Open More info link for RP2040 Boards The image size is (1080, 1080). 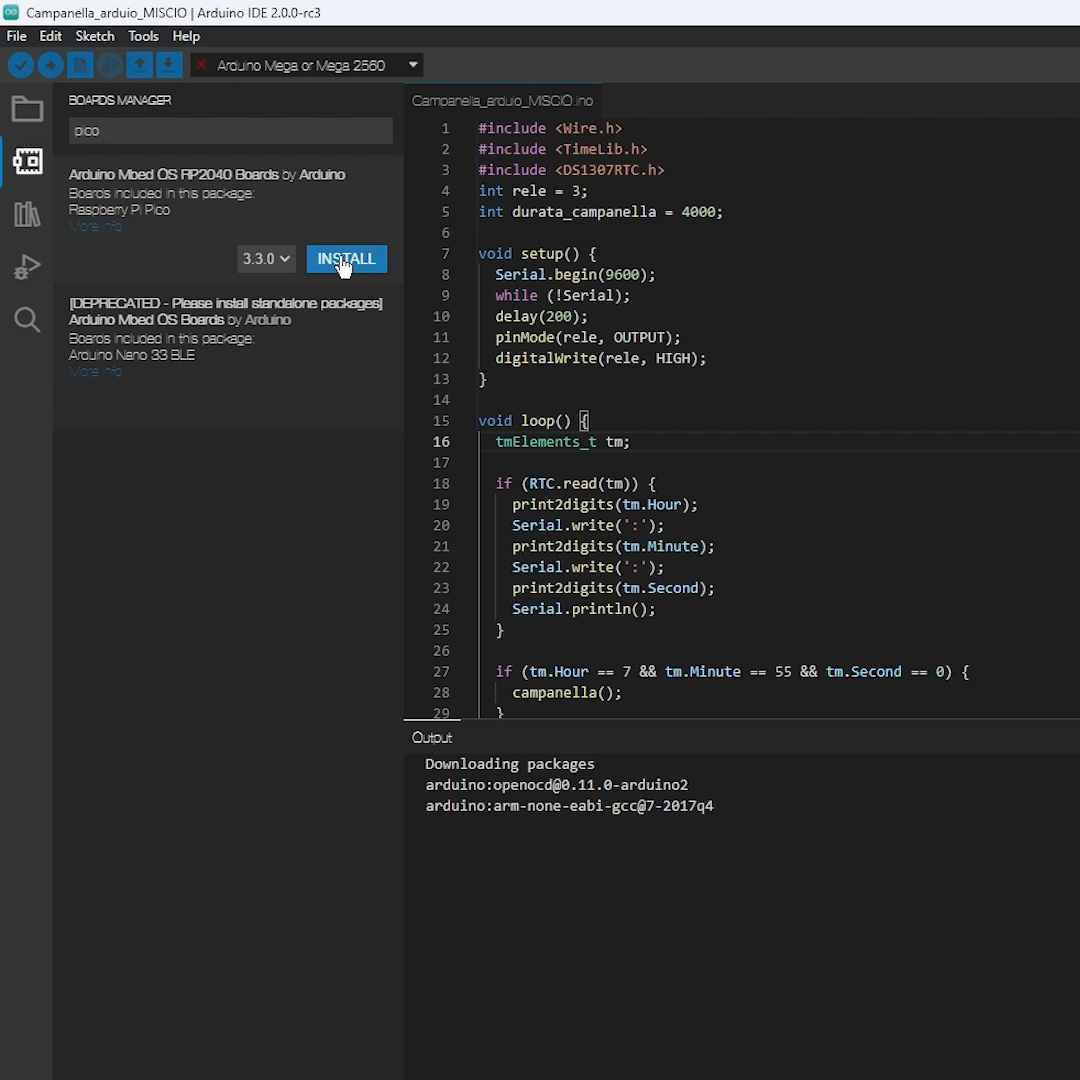[96, 227]
